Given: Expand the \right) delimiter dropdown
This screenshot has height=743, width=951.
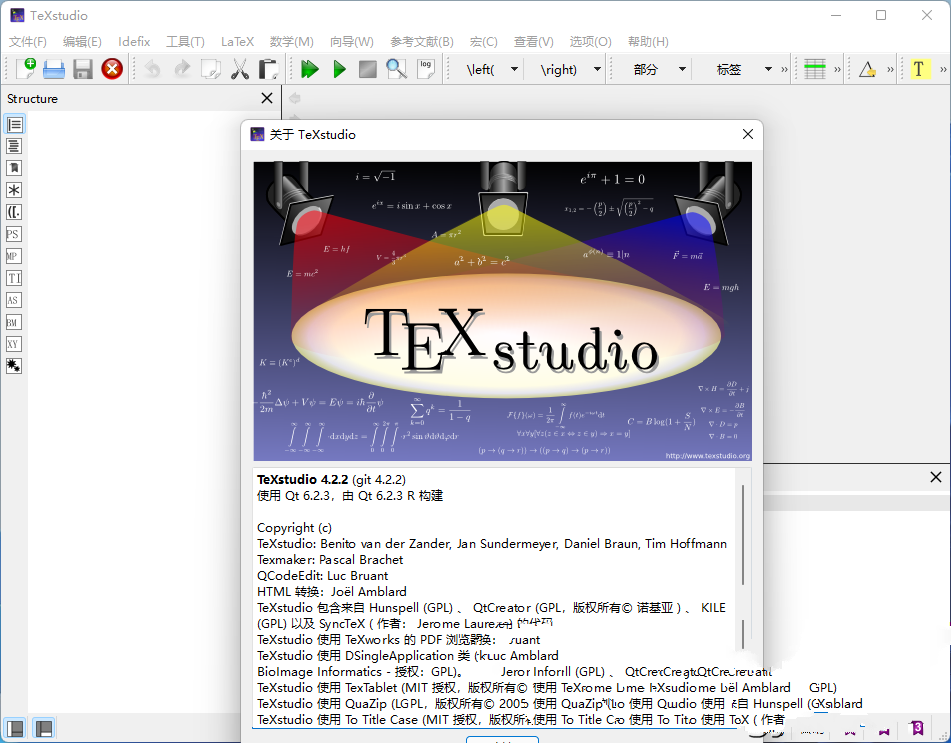Looking at the screenshot, I should coord(597,69).
